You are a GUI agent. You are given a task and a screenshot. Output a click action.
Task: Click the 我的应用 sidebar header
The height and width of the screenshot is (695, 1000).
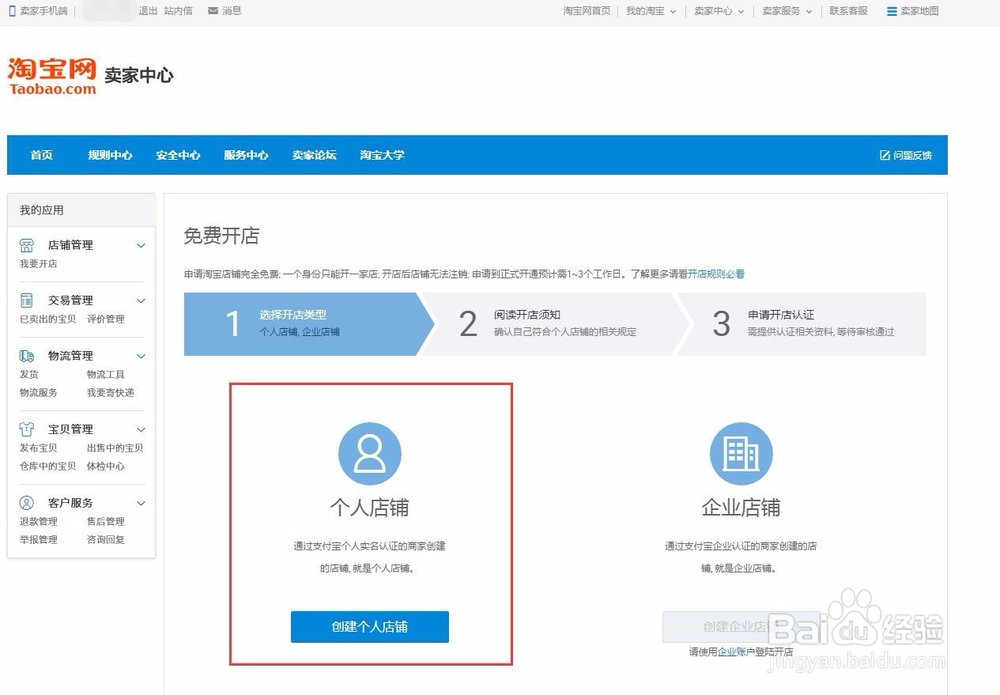pos(82,210)
